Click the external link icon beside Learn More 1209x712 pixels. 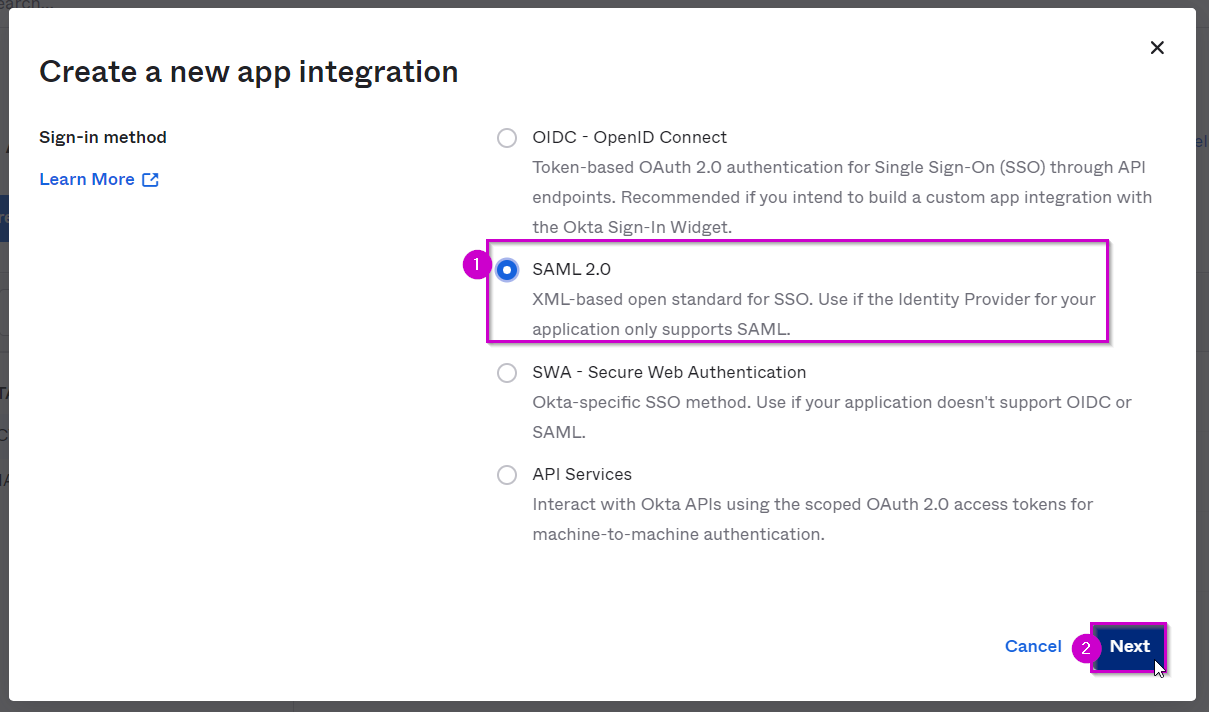pyautogui.click(x=150, y=180)
